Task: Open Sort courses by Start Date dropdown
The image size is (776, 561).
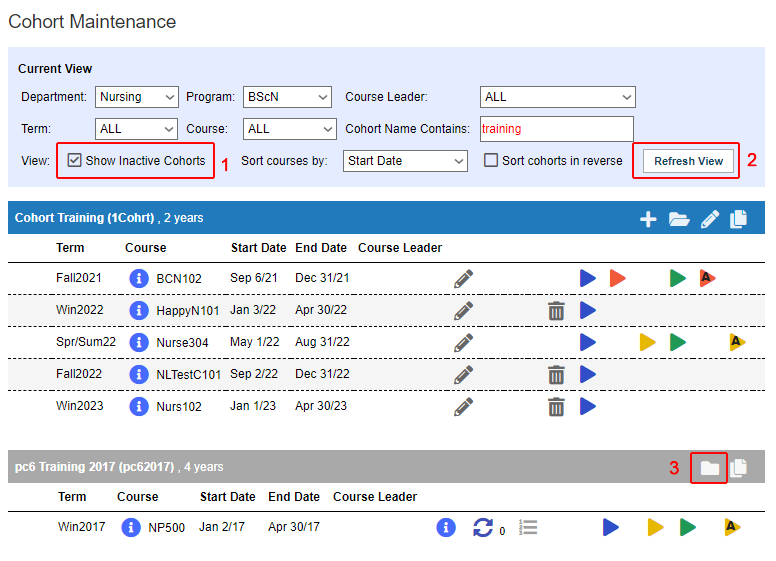Action: tap(405, 161)
